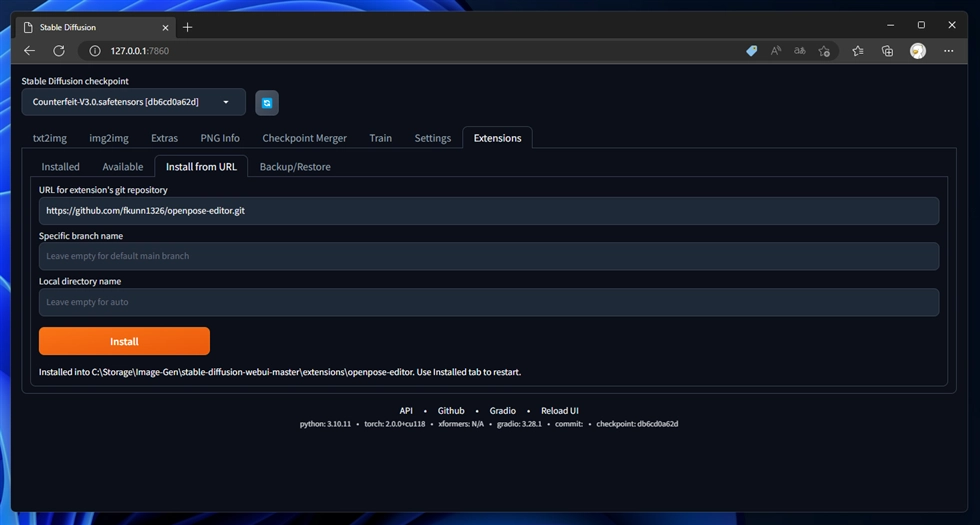The width and height of the screenshot is (980, 525).
Task: Reload the page in the browser
Action: [x=59, y=51]
